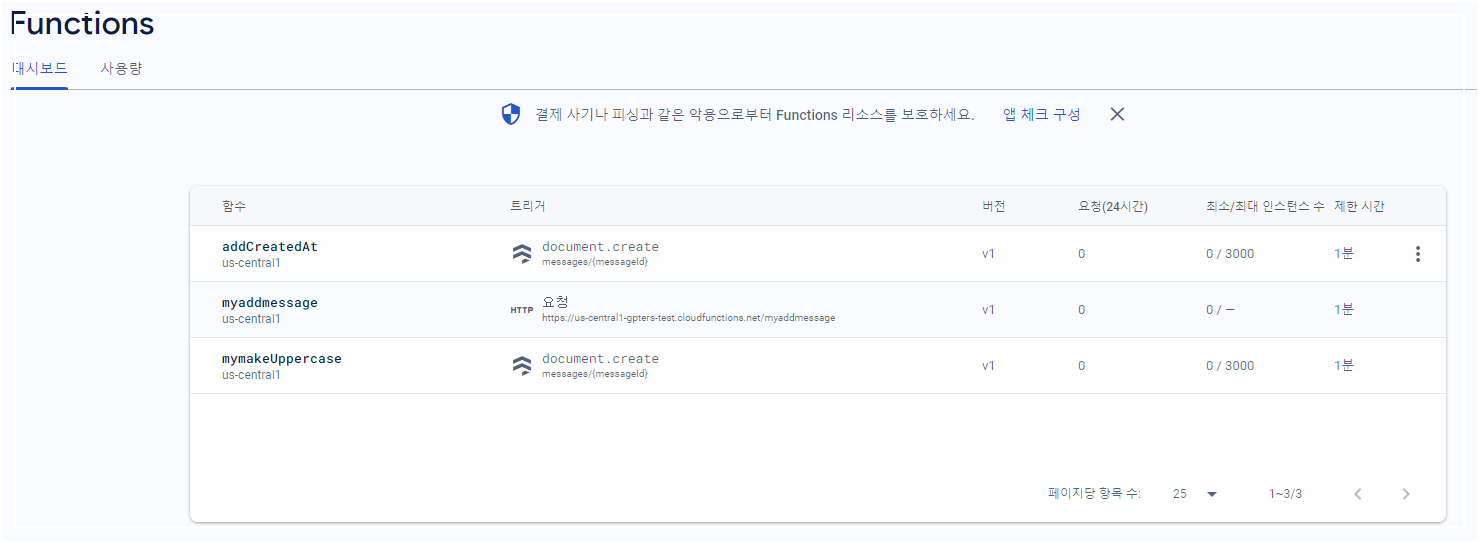Click the 1~3/3 pagination range text
The image size is (1479, 542).
click(1286, 494)
